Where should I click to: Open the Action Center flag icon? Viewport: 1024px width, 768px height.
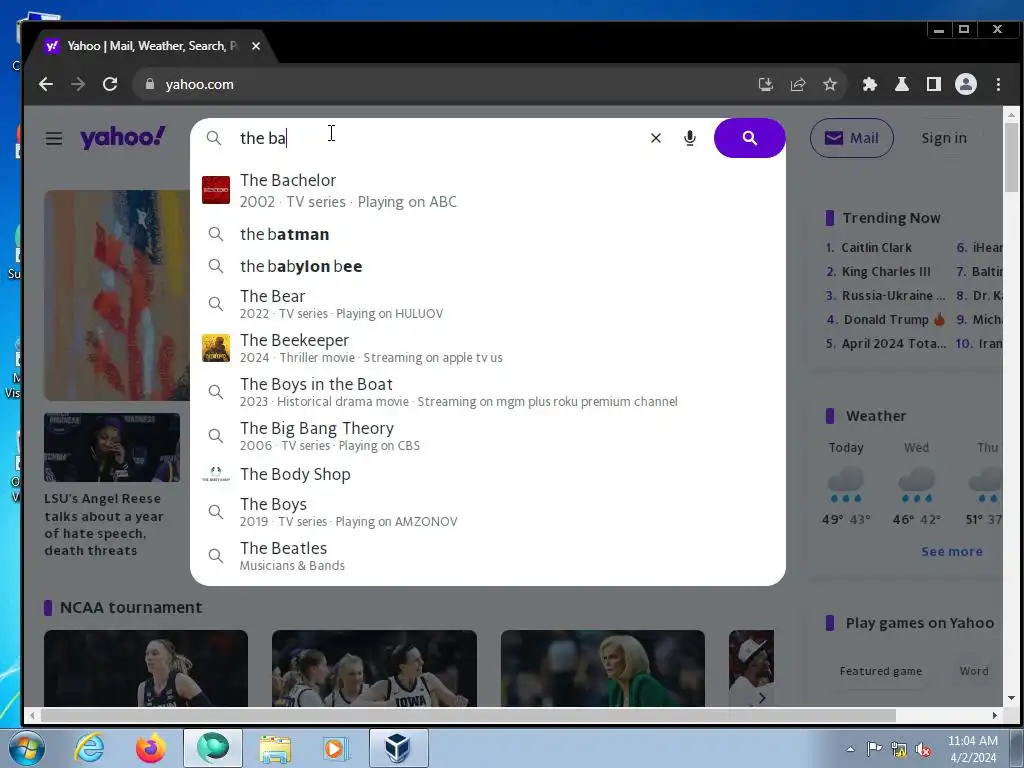[874, 749]
